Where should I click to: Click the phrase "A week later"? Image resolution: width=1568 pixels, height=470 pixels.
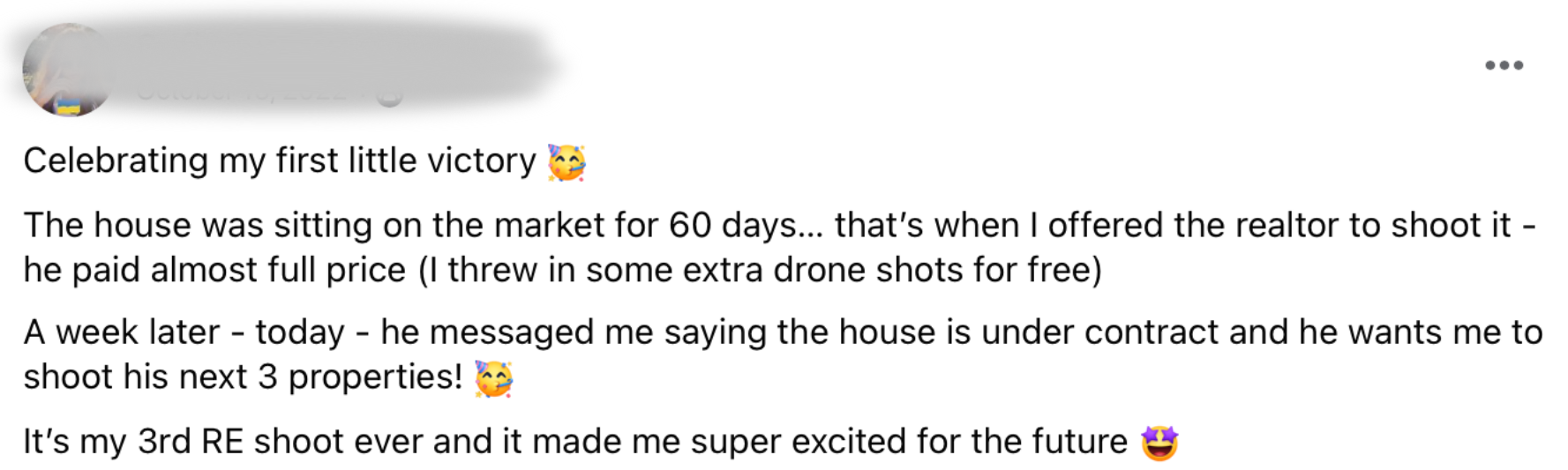pyautogui.click(x=121, y=332)
